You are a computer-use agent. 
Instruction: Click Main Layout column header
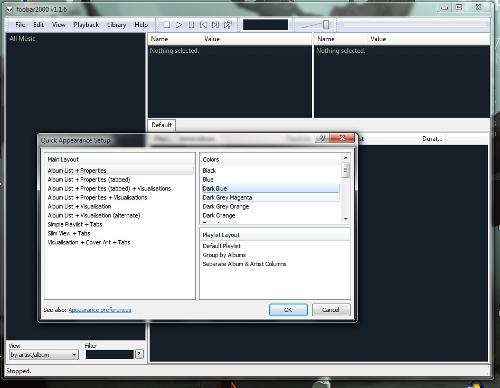(x=120, y=160)
